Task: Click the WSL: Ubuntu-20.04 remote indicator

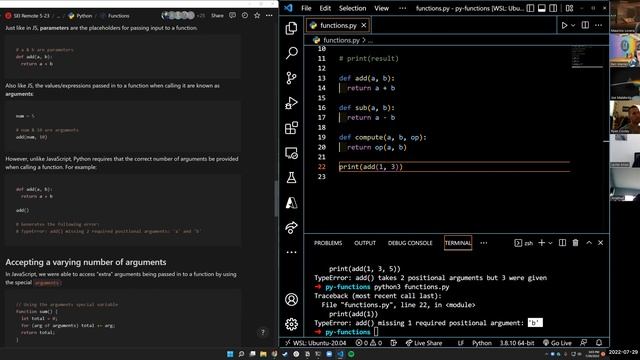Action: [x=316, y=343]
